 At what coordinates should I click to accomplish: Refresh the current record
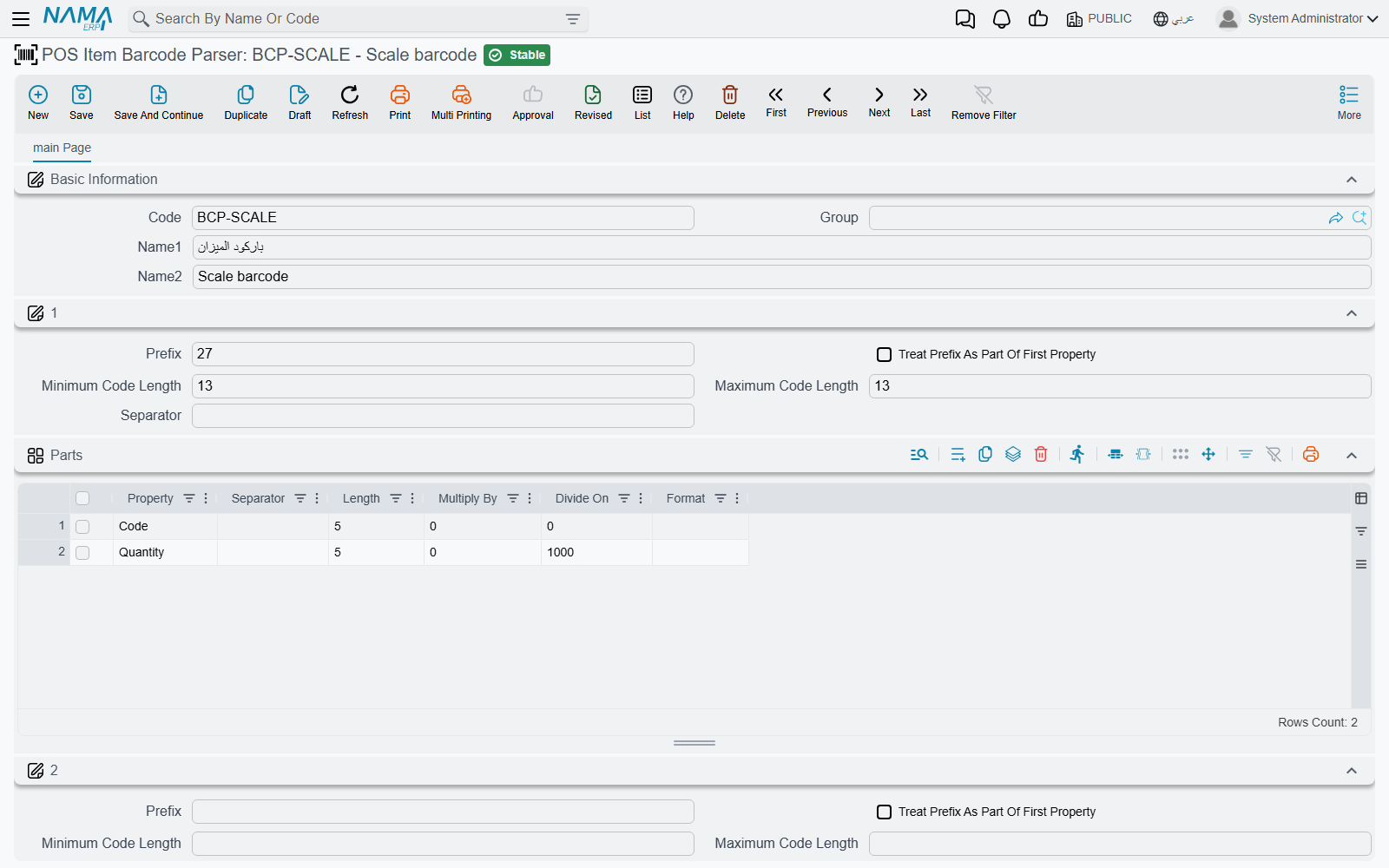tap(350, 102)
